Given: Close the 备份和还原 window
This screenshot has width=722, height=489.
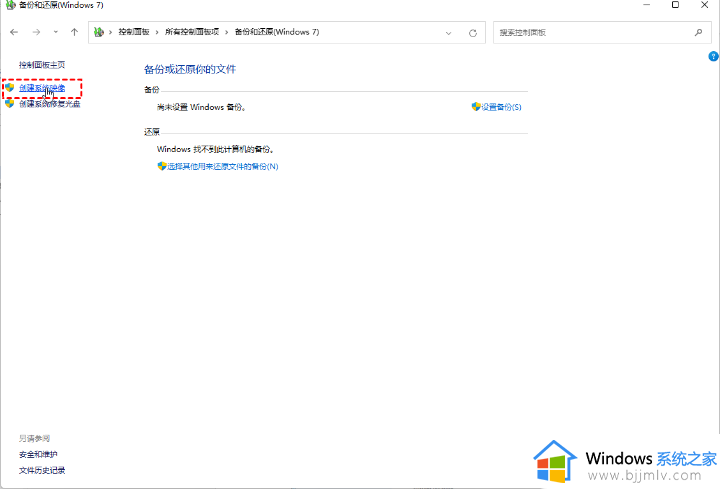Looking at the screenshot, I should [x=705, y=5].
